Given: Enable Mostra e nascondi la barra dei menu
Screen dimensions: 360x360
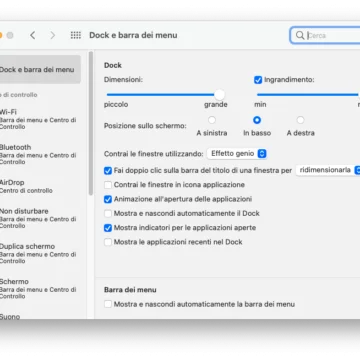Looking at the screenshot, I should tap(108, 304).
